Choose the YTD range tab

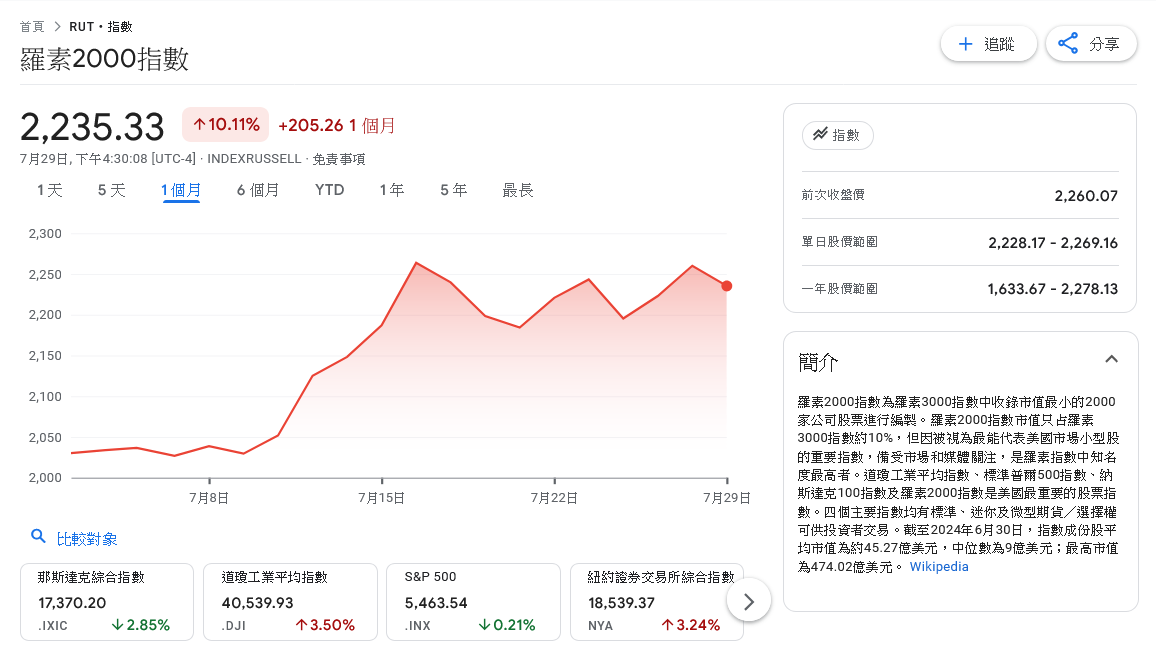(330, 190)
